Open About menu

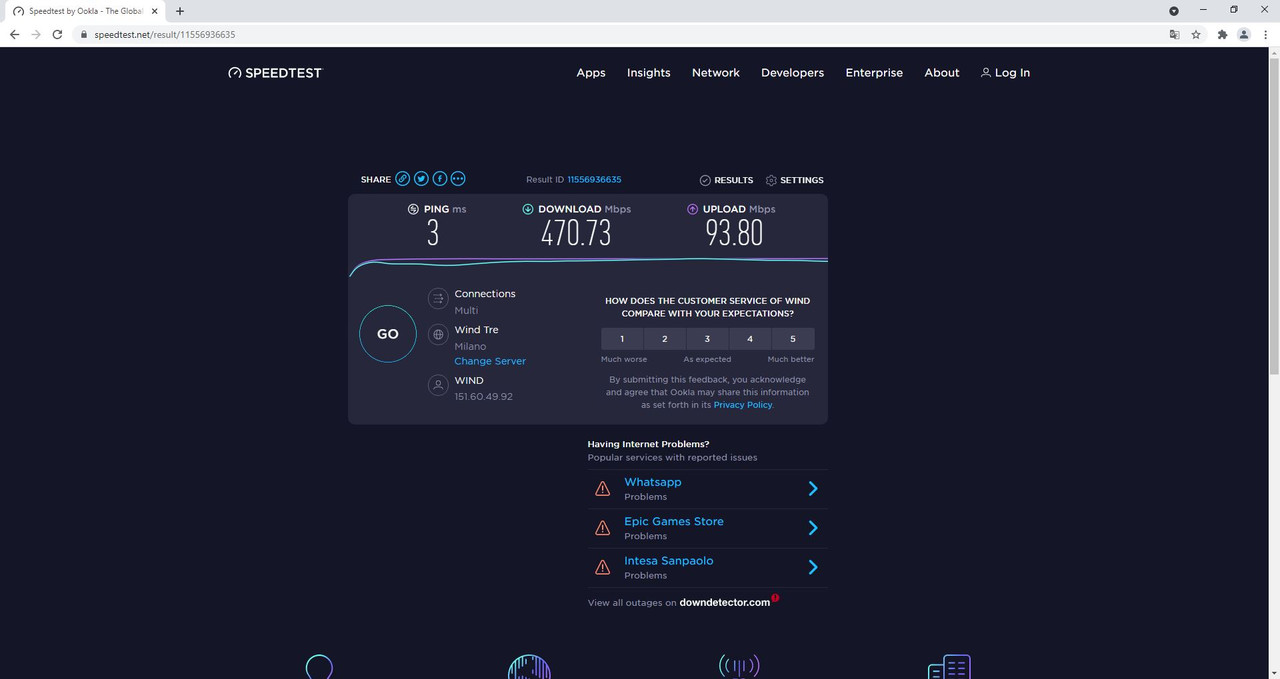[942, 73]
